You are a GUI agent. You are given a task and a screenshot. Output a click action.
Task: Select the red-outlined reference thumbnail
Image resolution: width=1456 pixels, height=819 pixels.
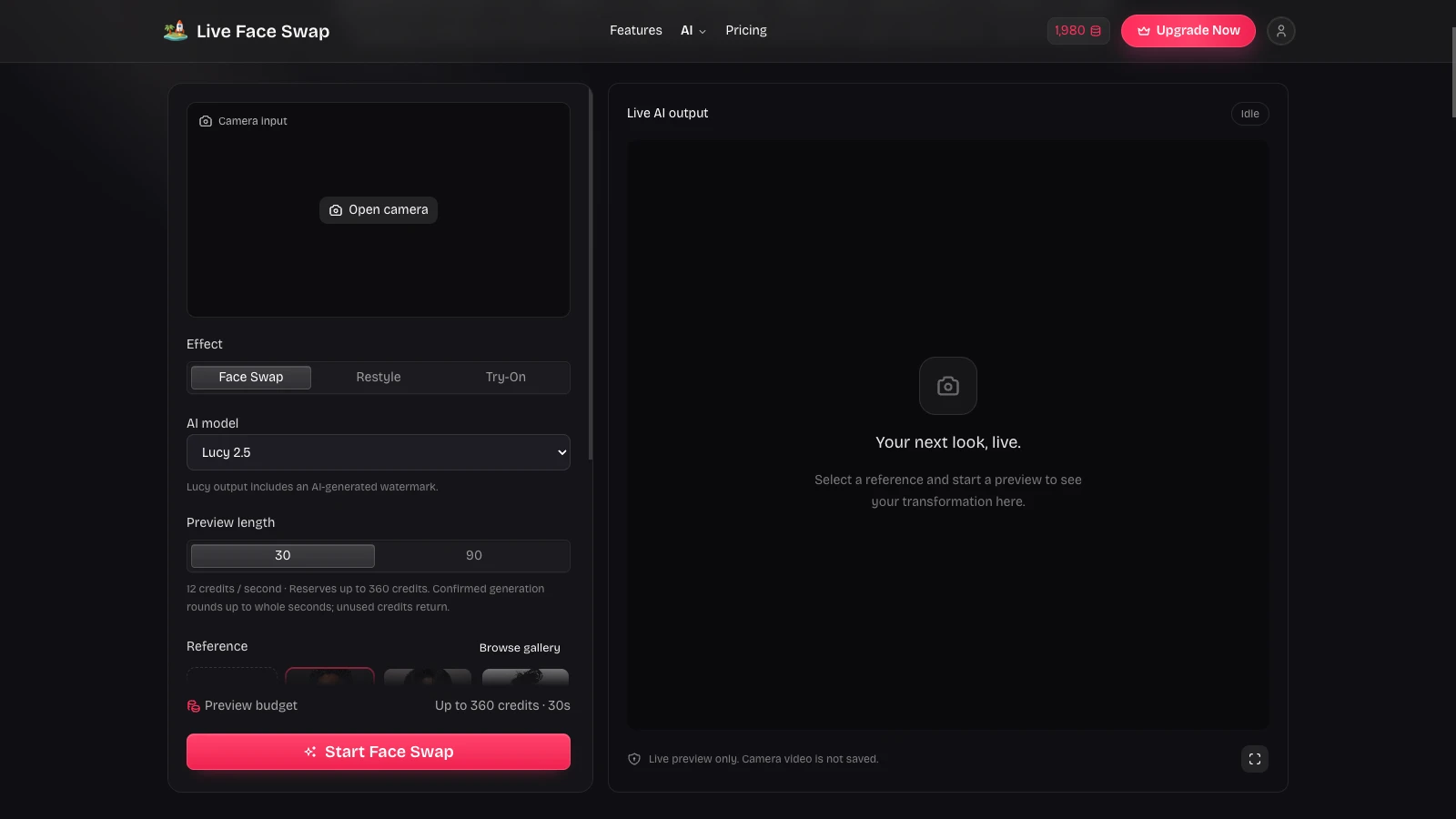(x=330, y=676)
